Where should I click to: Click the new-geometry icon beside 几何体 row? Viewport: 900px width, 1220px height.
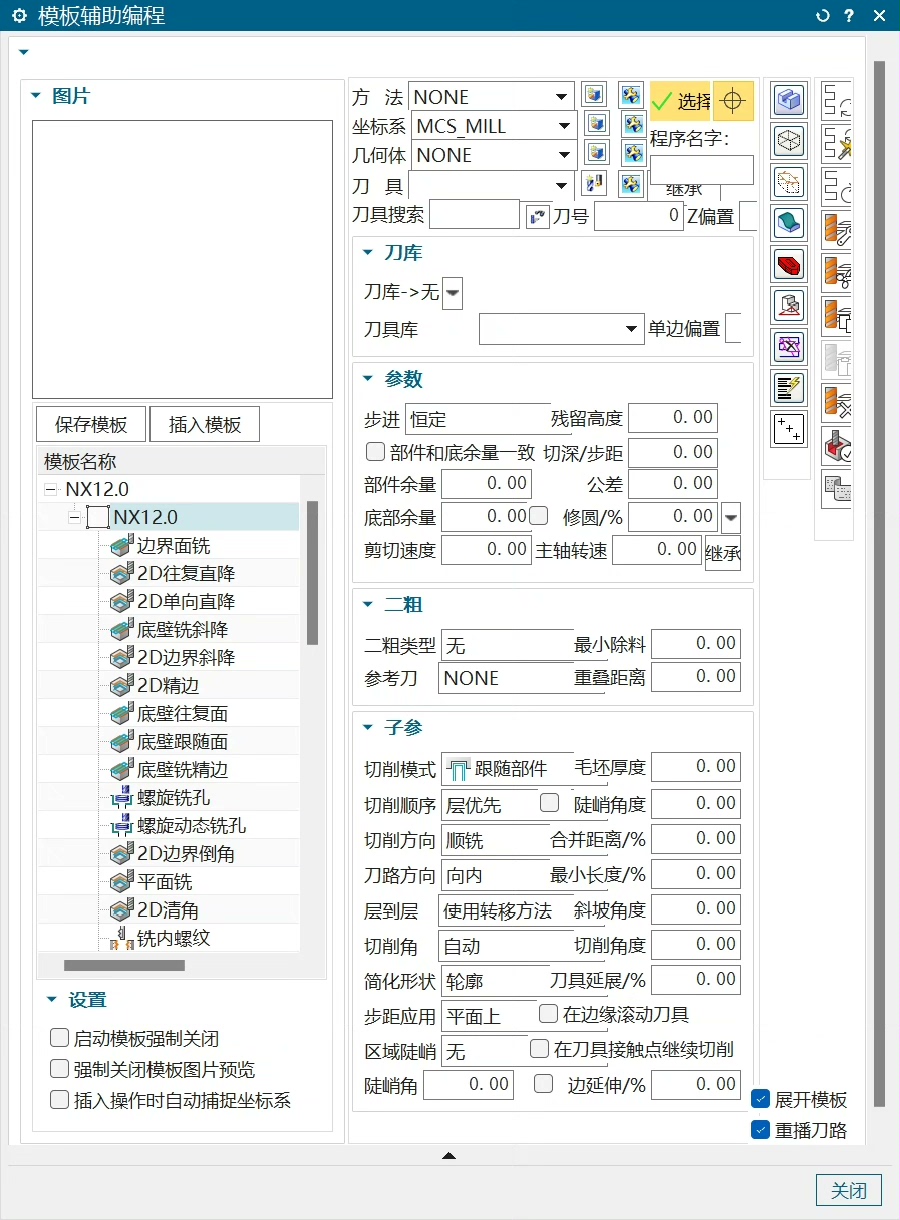(597, 154)
